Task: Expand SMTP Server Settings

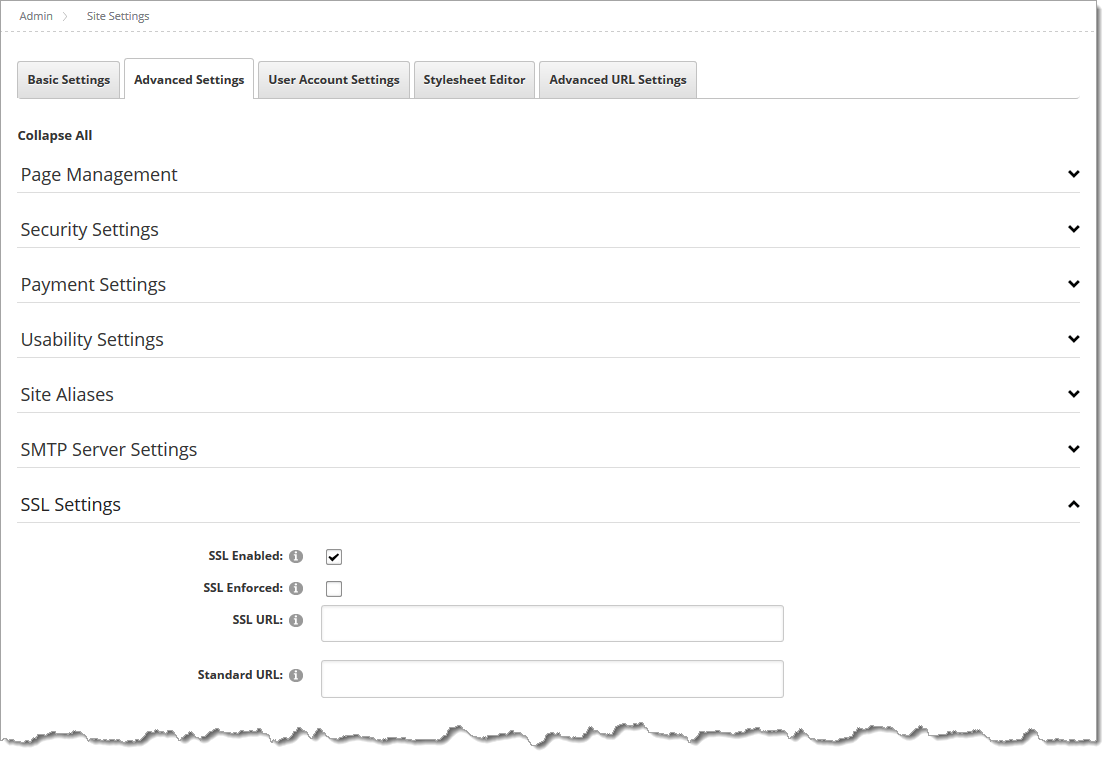Action: (x=1074, y=449)
